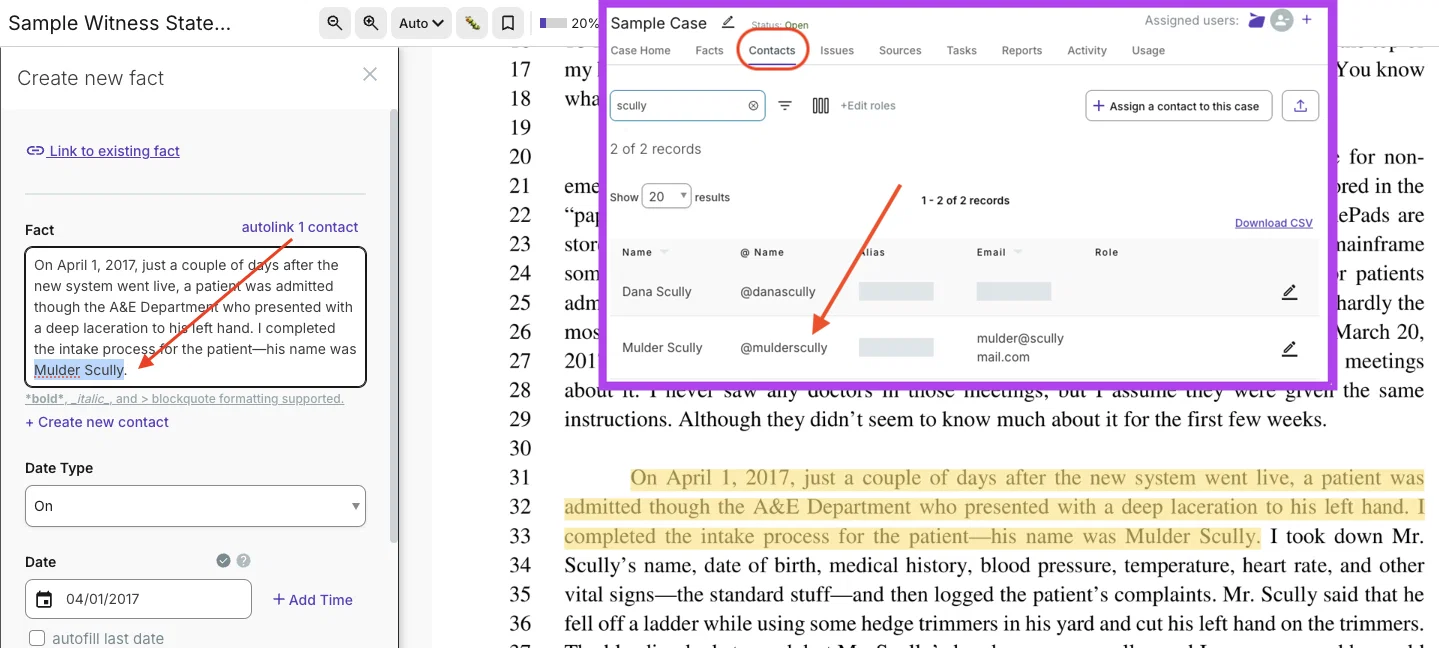Image resolution: width=1439 pixels, height=648 pixels.
Task: Tick the autofill last date checkbox
Action: pyautogui.click(x=37, y=638)
